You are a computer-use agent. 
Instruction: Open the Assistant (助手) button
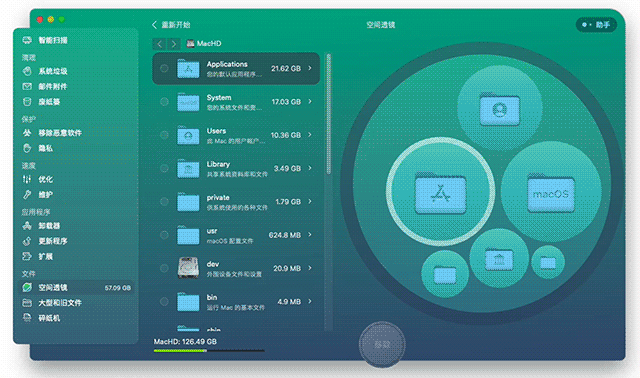coord(596,25)
